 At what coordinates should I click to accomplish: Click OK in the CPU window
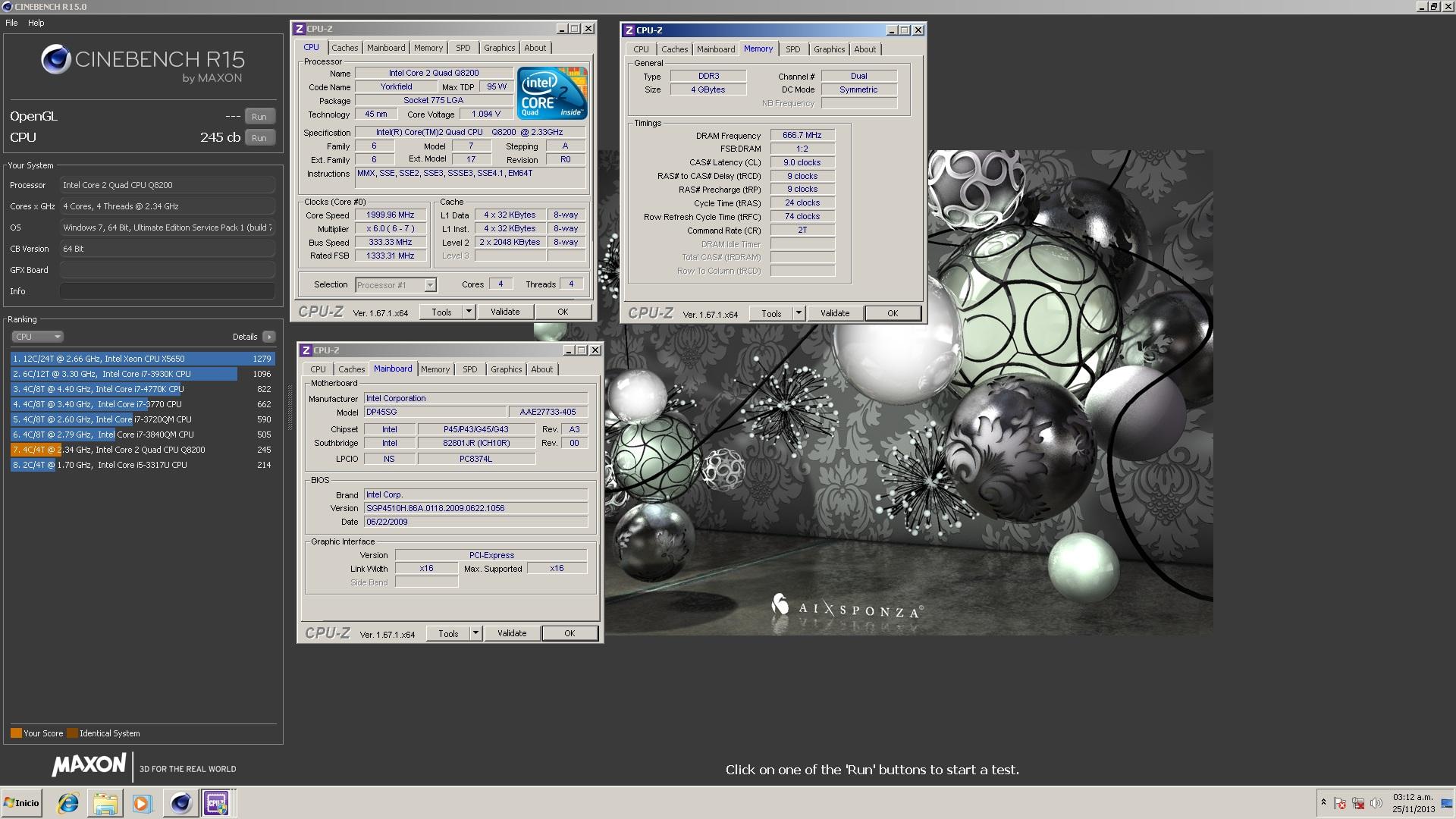[563, 312]
